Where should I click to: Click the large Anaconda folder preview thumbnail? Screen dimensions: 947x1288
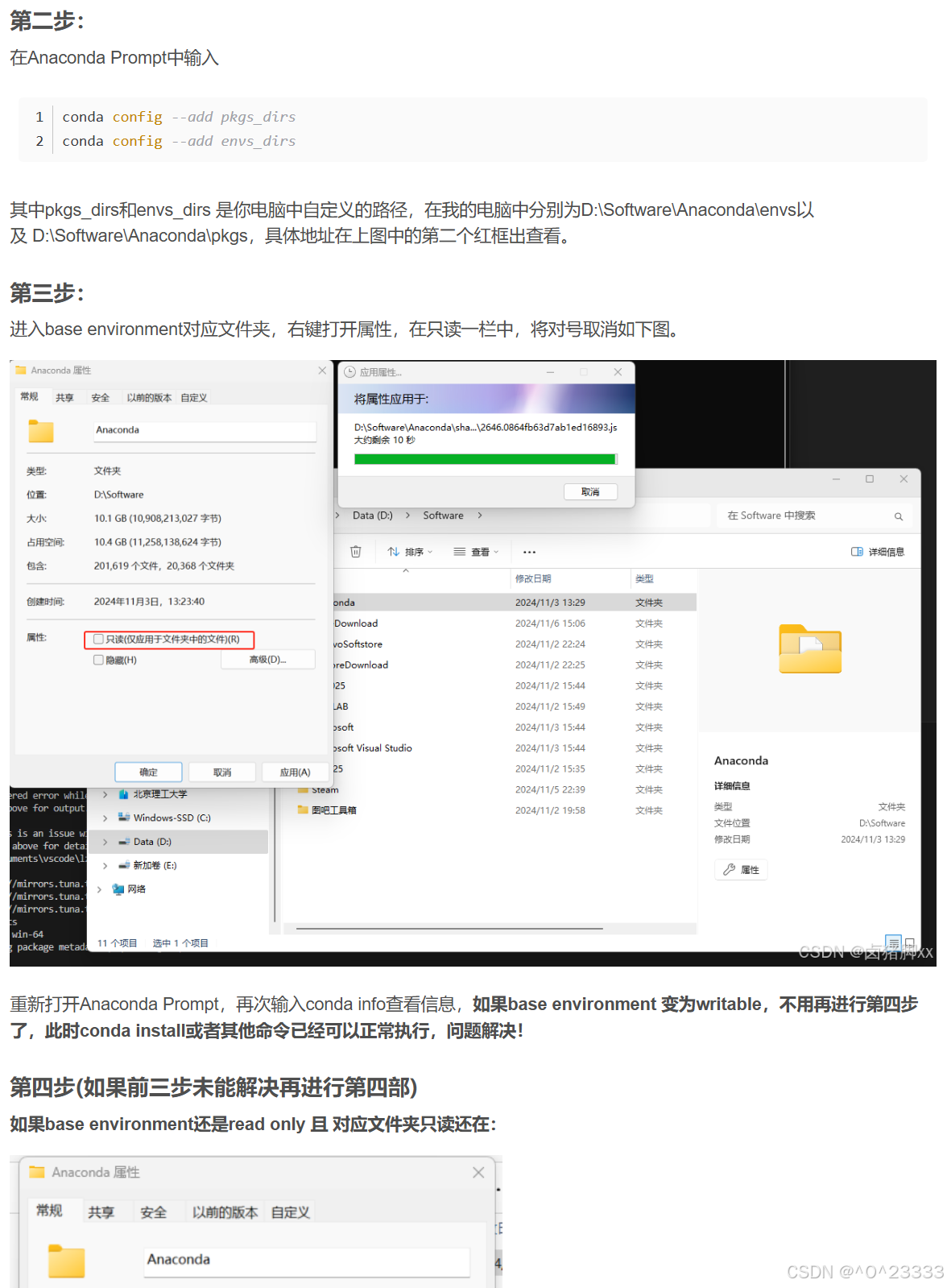(x=810, y=648)
